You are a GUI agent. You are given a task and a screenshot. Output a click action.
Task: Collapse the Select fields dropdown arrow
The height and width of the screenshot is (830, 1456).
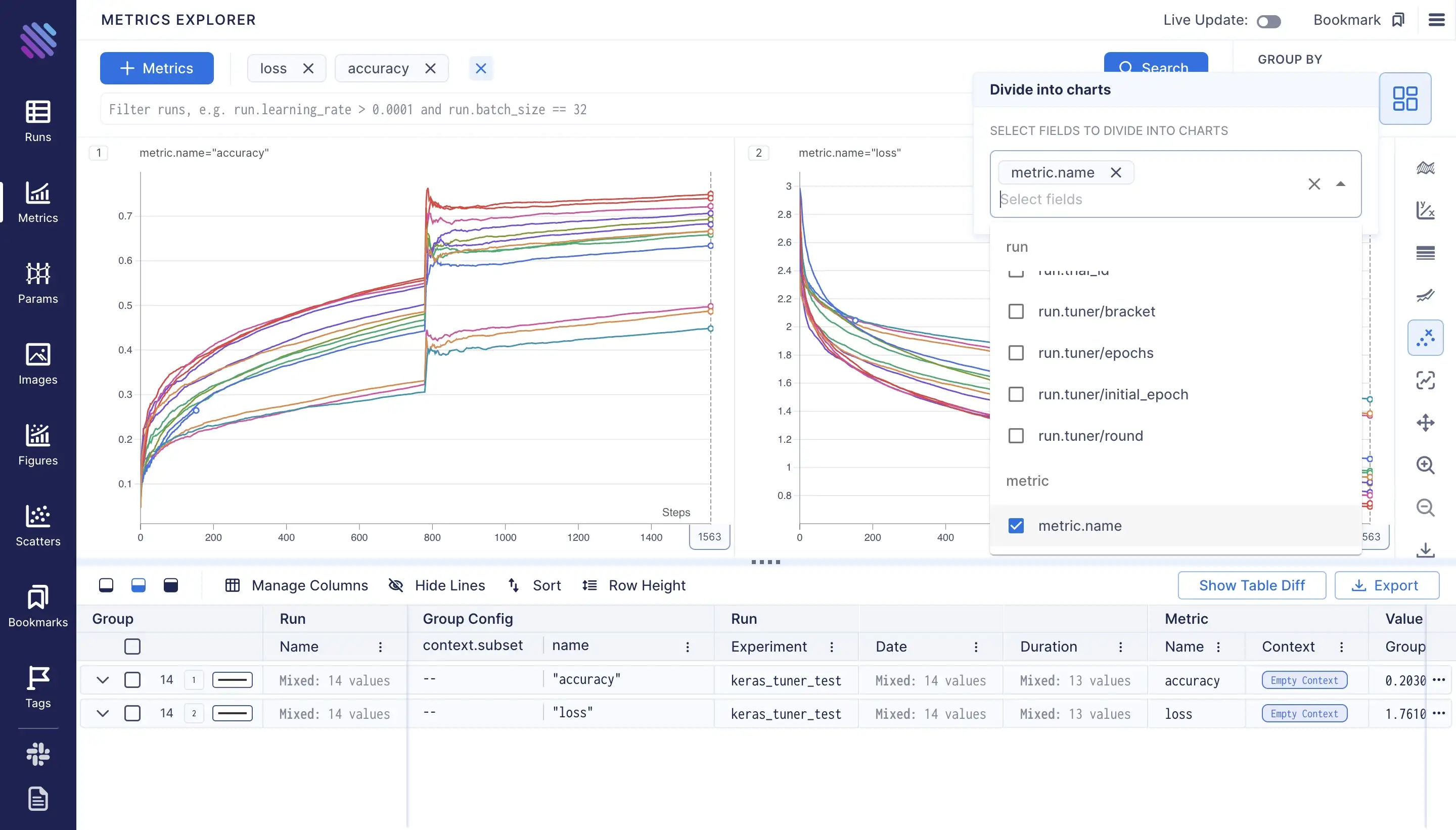click(1340, 184)
